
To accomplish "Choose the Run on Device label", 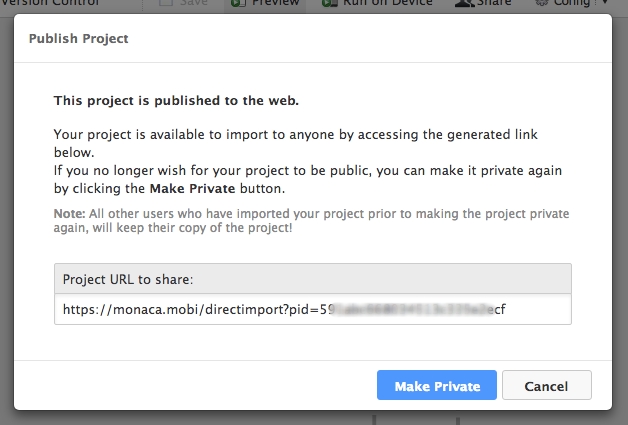I will (x=388, y=3).
